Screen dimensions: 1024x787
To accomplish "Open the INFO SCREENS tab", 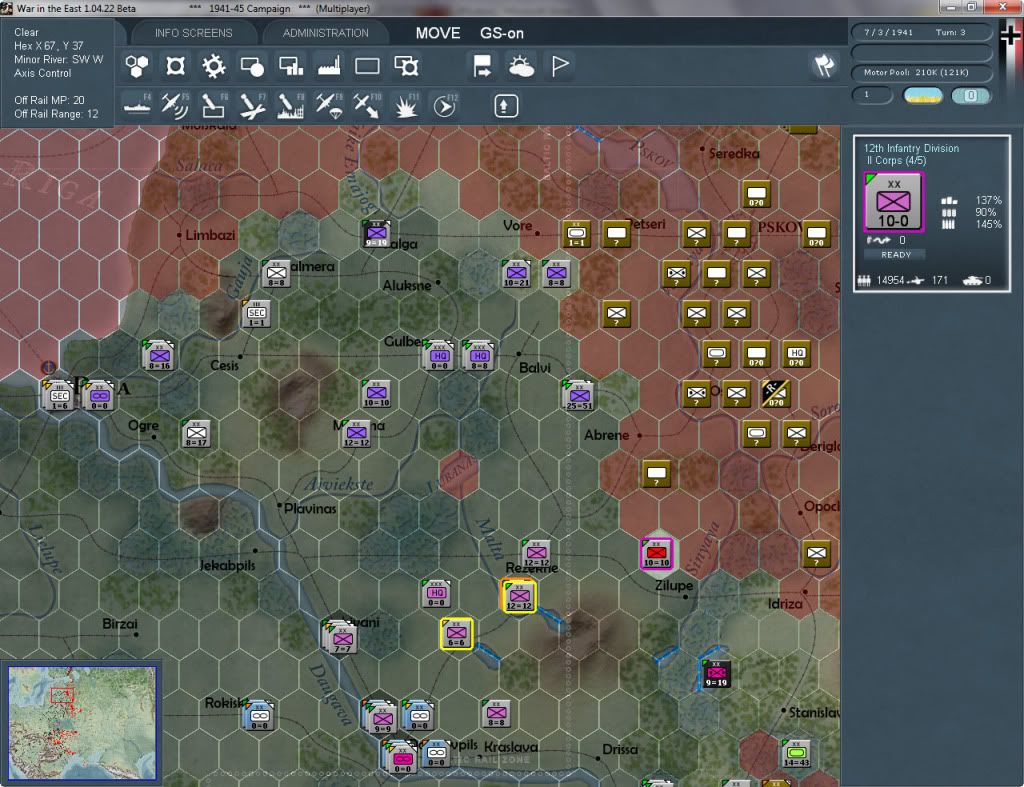I will [193, 33].
